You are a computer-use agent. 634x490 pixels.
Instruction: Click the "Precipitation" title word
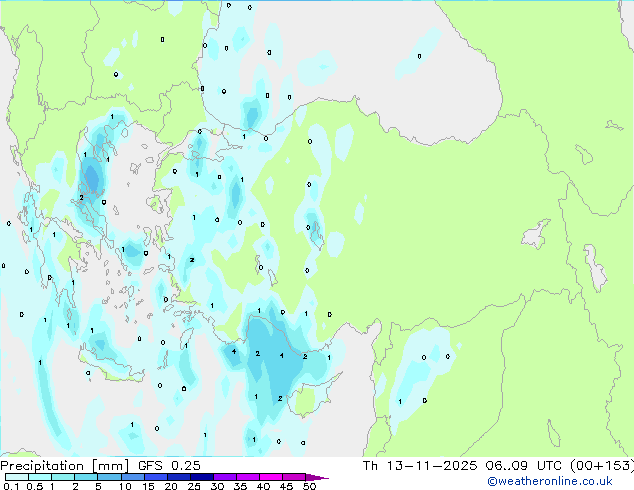(42, 466)
